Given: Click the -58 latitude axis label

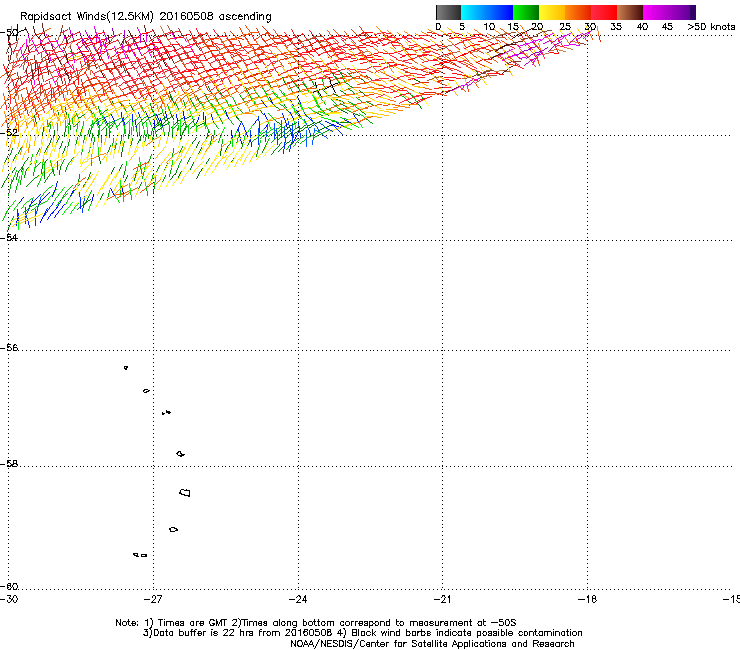Looking at the screenshot, I should coord(9,464).
